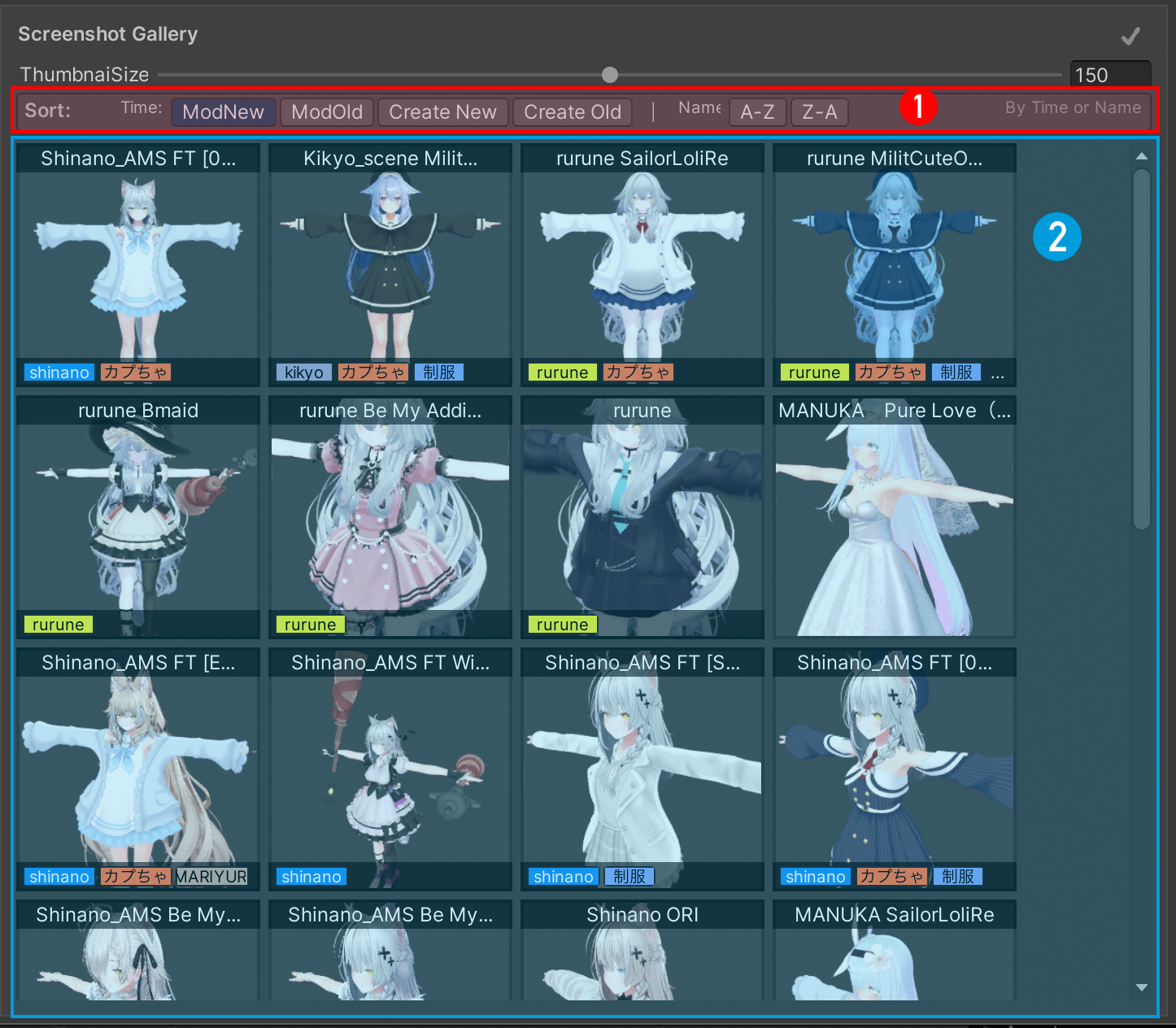Screen dimensions: 1176x1028
Task: Click the scroll up arrow in gallery
Action: (1142, 156)
